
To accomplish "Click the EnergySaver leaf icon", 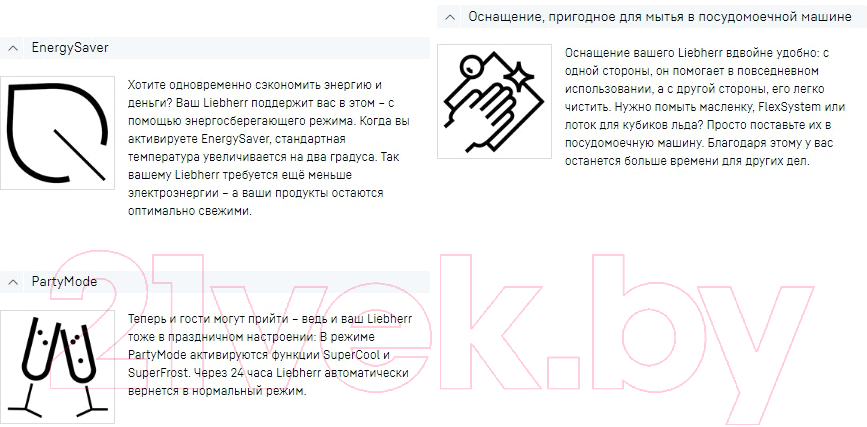I will [58, 133].
